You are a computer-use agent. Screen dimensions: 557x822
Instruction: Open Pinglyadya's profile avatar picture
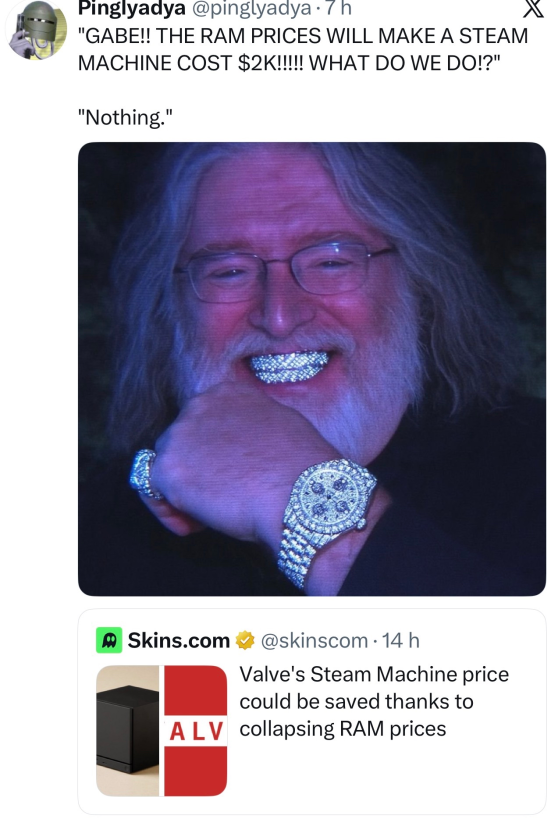coord(36,29)
